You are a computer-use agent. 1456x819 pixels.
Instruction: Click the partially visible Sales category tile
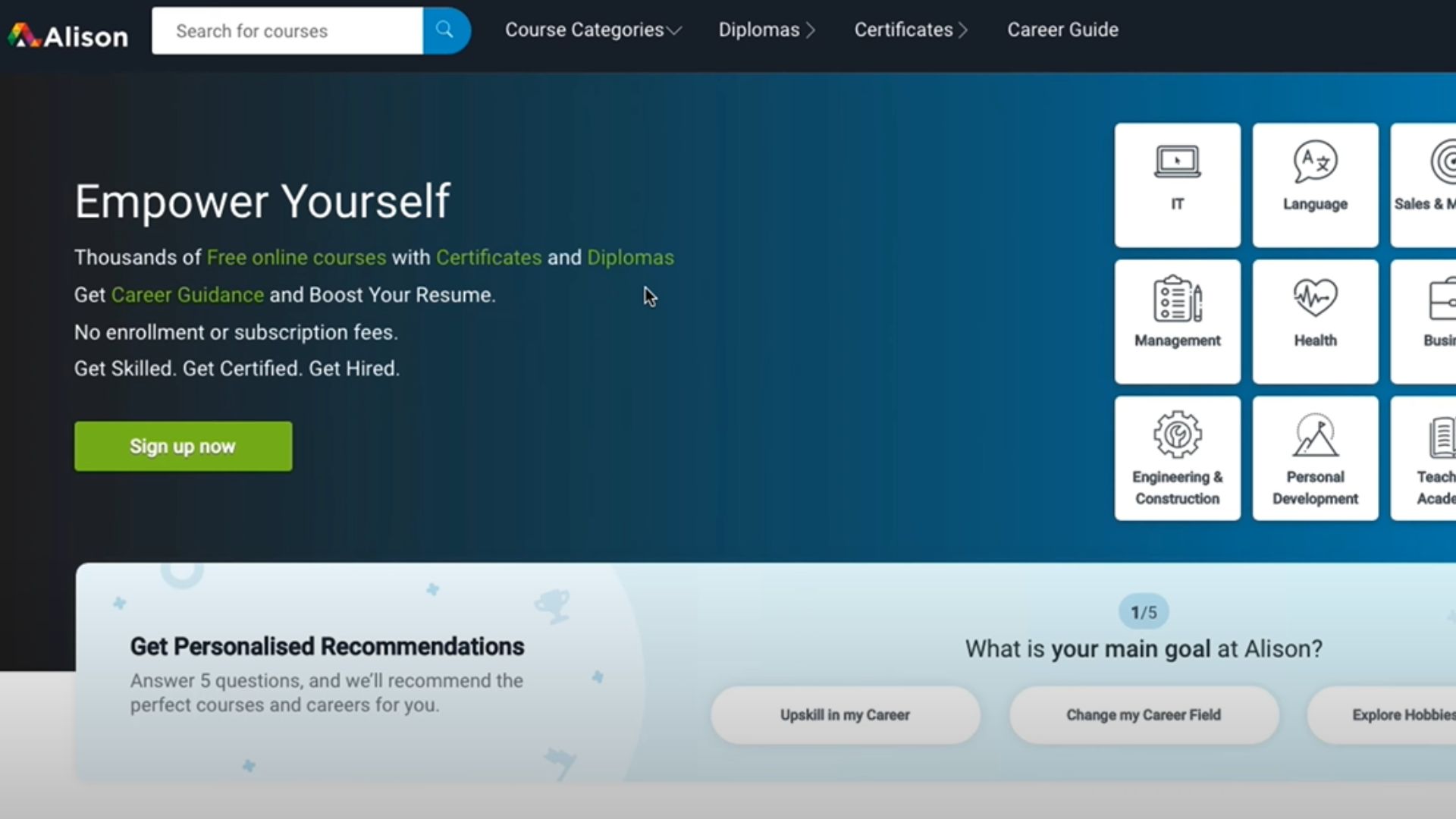point(1426,185)
